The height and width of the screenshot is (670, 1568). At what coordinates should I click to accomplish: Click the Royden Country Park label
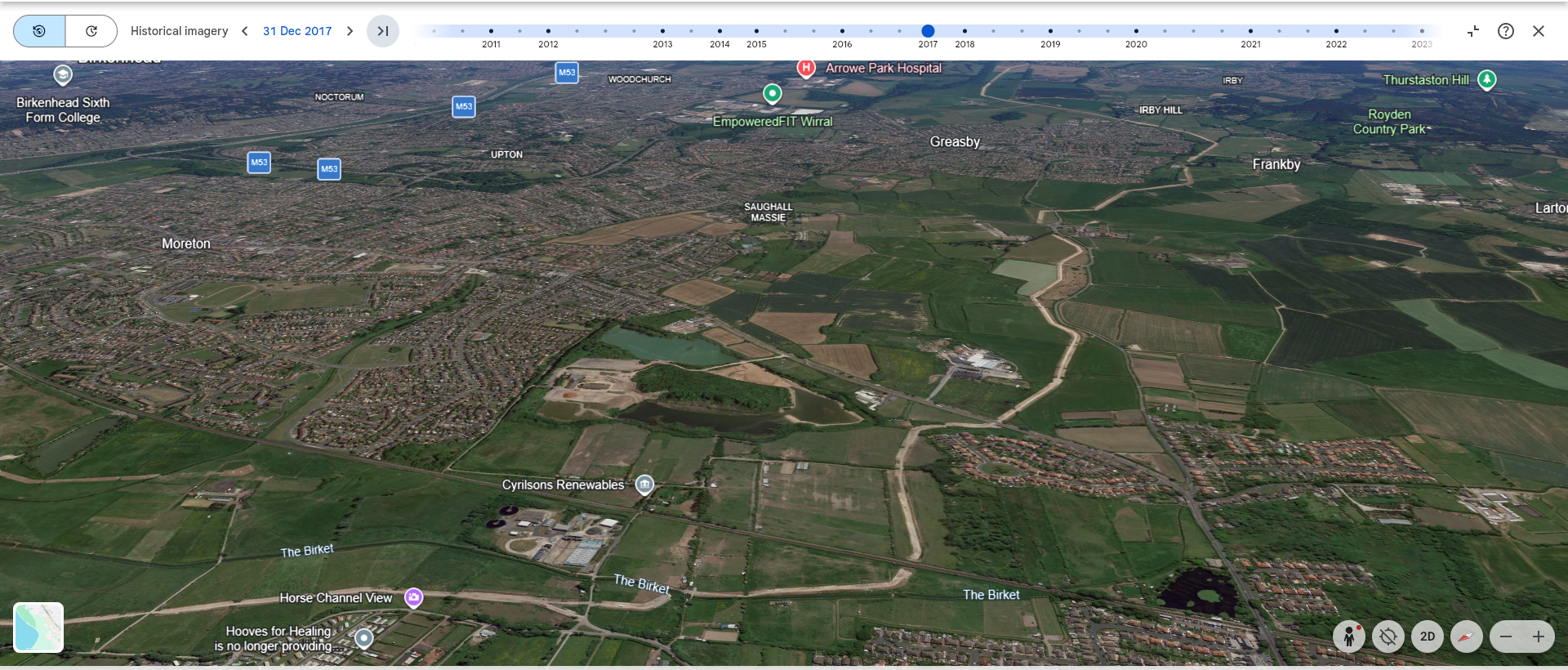1390,122
